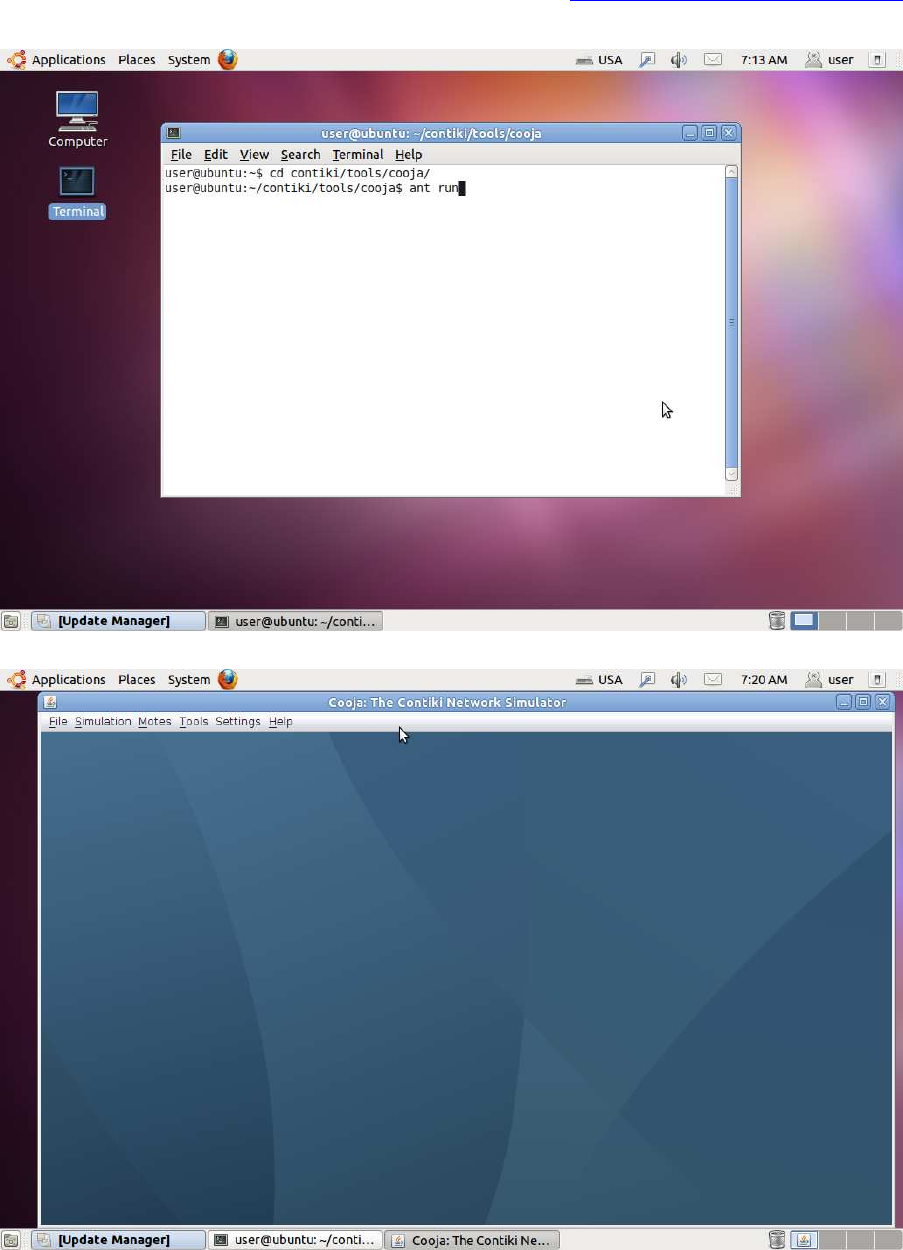Viewport: 903px width, 1250px height.
Task: Open the volume icon in the 7:13 AM panel
Action: (679, 60)
